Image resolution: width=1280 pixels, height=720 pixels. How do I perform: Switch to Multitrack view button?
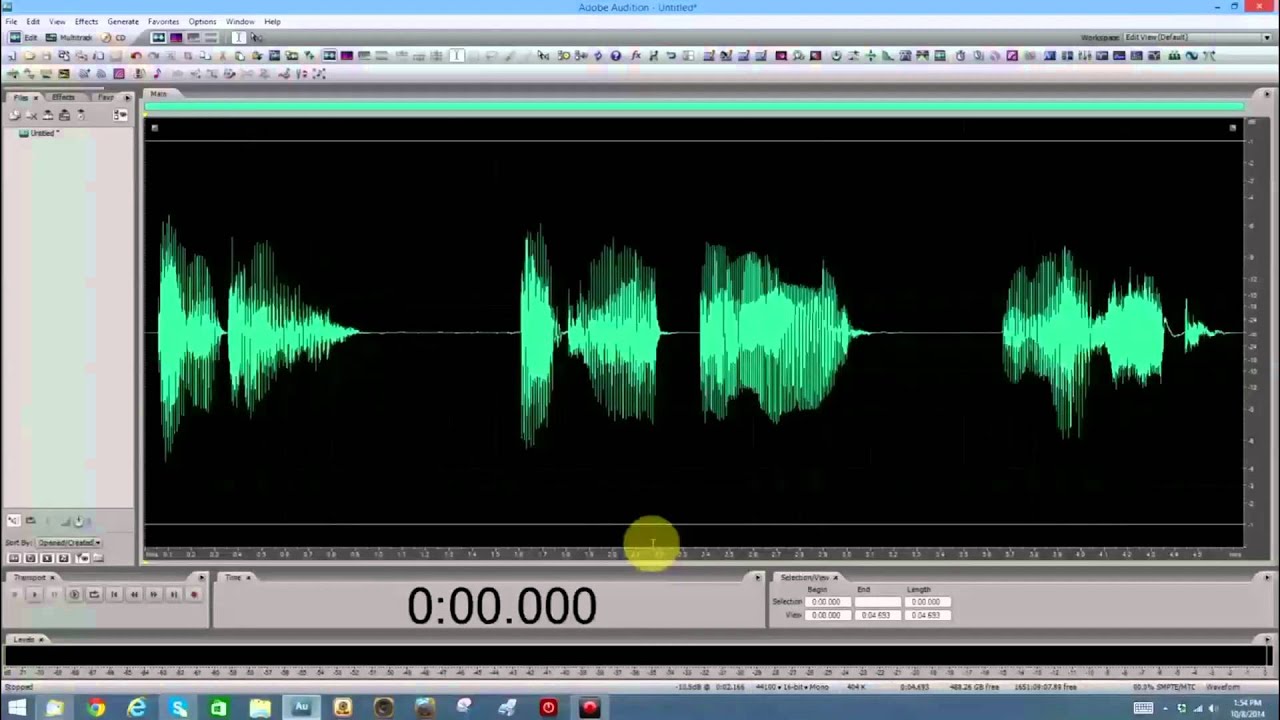tap(70, 37)
